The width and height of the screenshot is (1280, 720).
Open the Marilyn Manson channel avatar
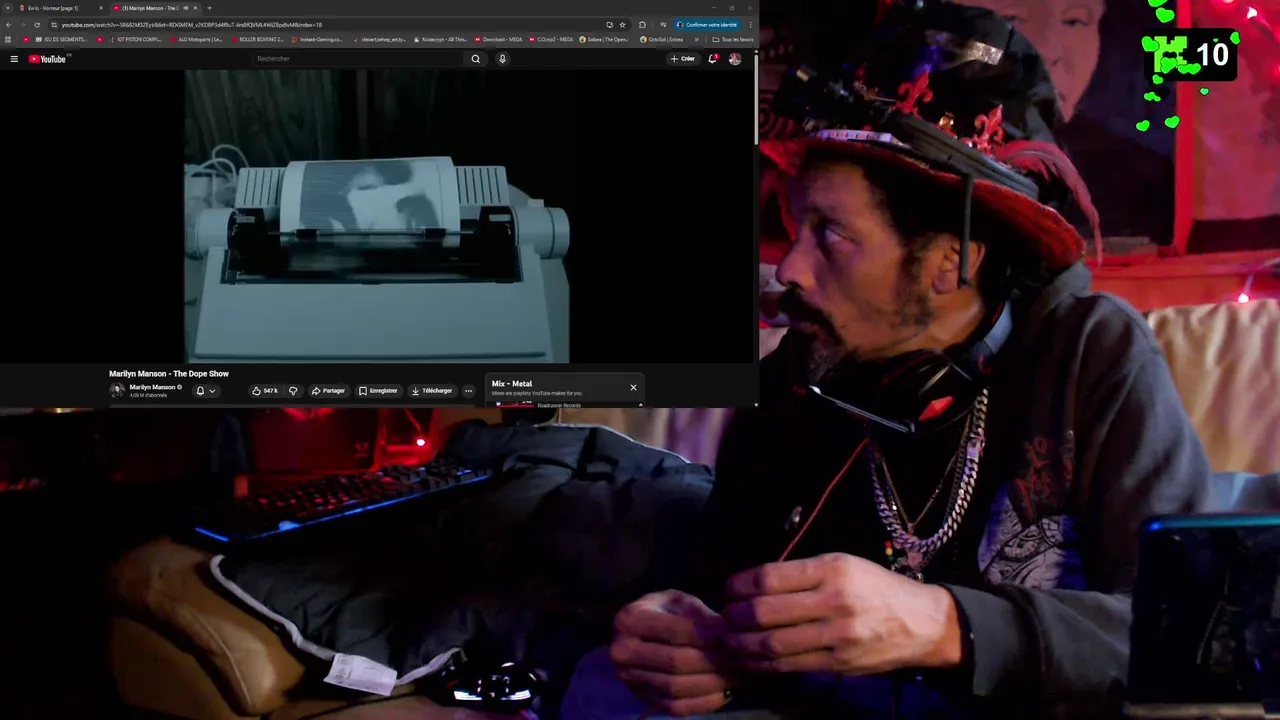pyautogui.click(x=117, y=391)
